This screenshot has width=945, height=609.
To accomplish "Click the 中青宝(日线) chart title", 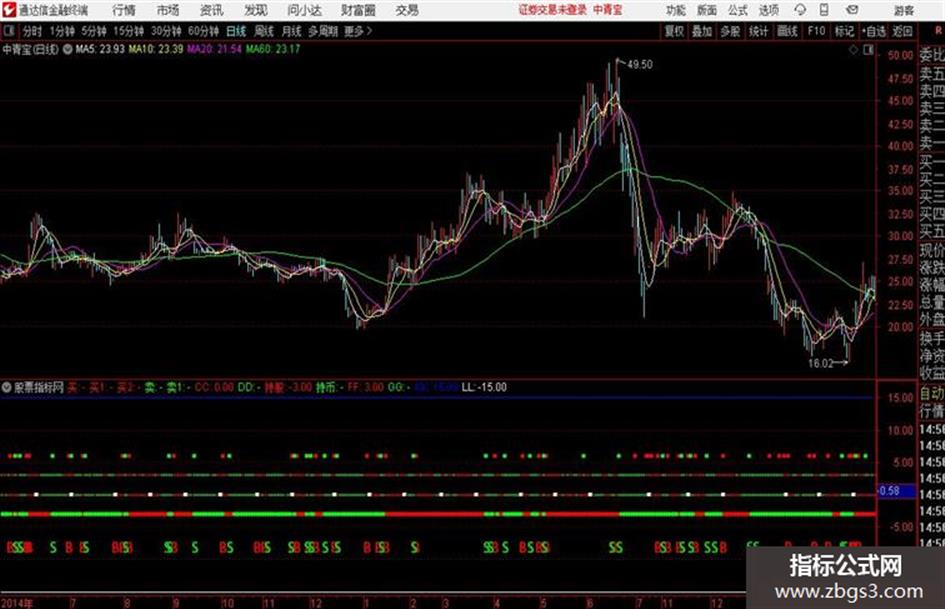I will pyautogui.click(x=30, y=49).
